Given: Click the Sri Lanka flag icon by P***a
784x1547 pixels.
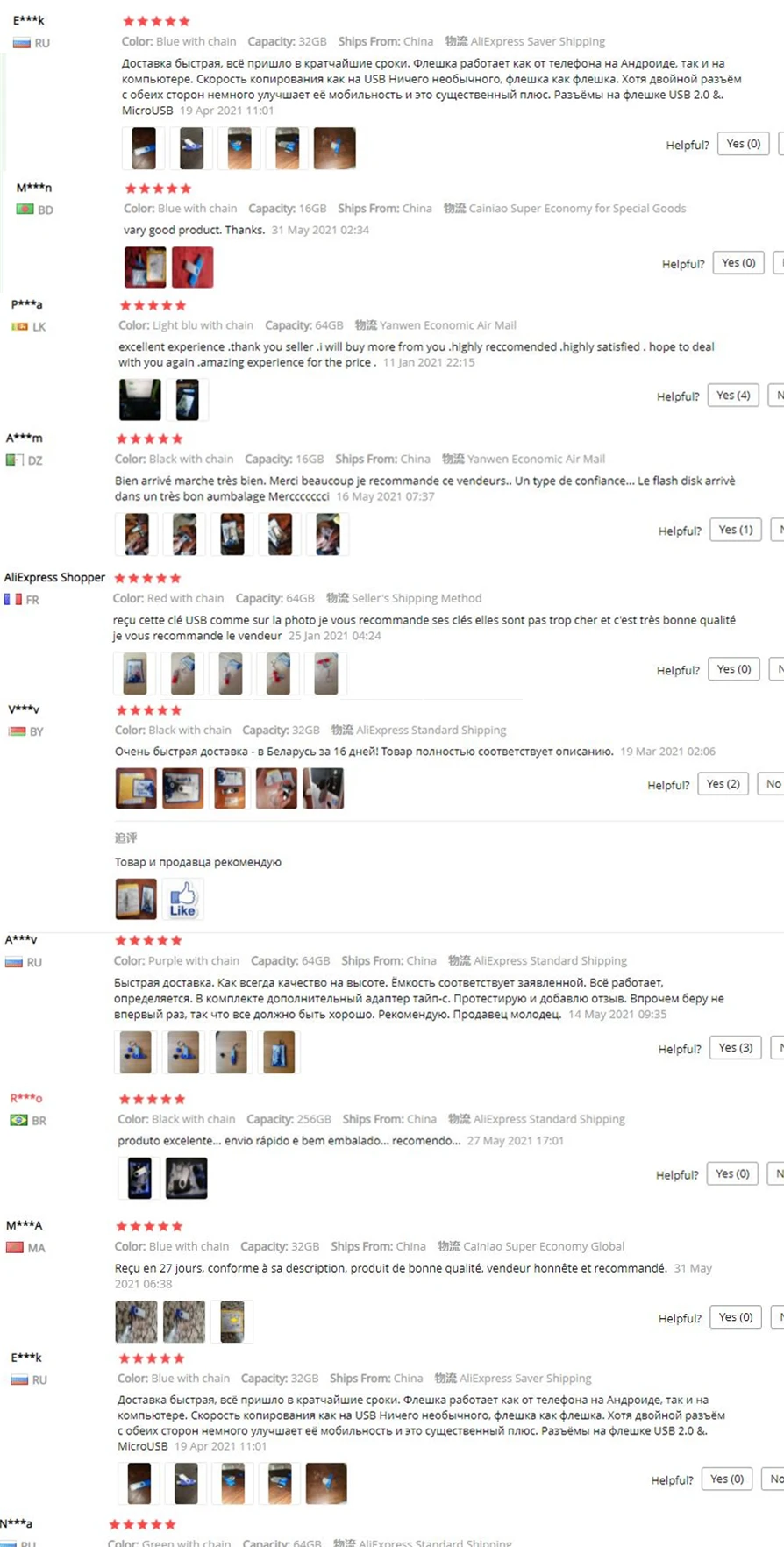Looking at the screenshot, I should point(19,327).
